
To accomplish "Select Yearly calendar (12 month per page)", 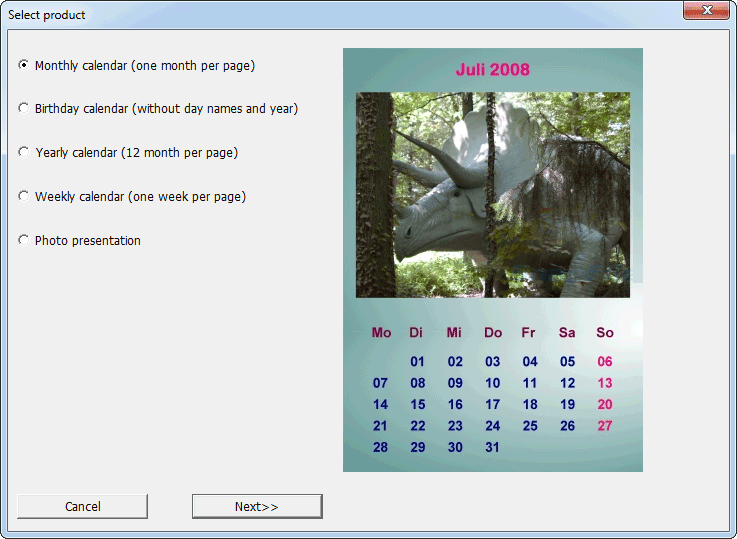I will click(x=24, y=152).
